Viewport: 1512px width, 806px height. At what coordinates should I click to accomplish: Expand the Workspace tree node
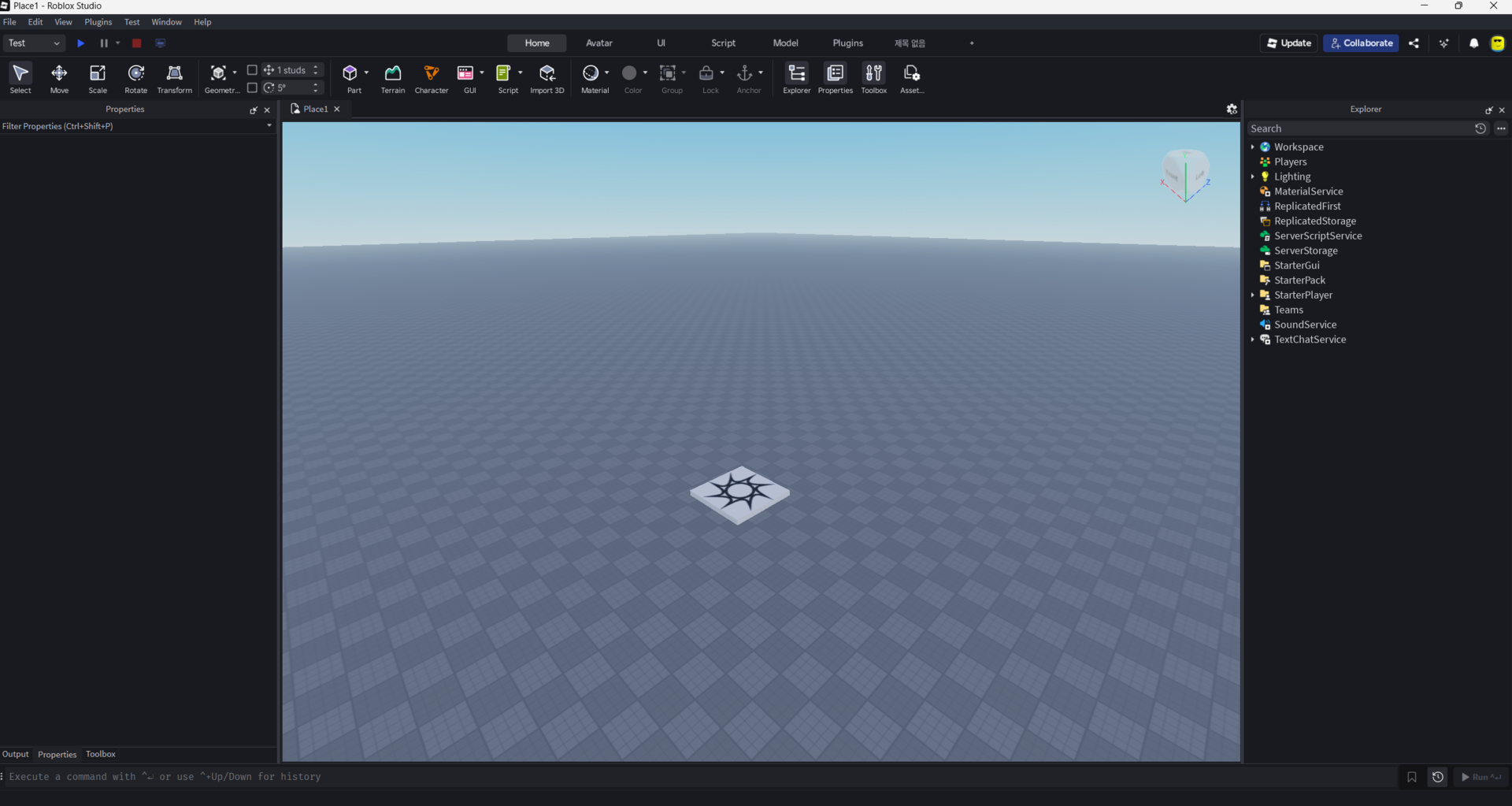pyautogui.click(x=1252, y=147)
